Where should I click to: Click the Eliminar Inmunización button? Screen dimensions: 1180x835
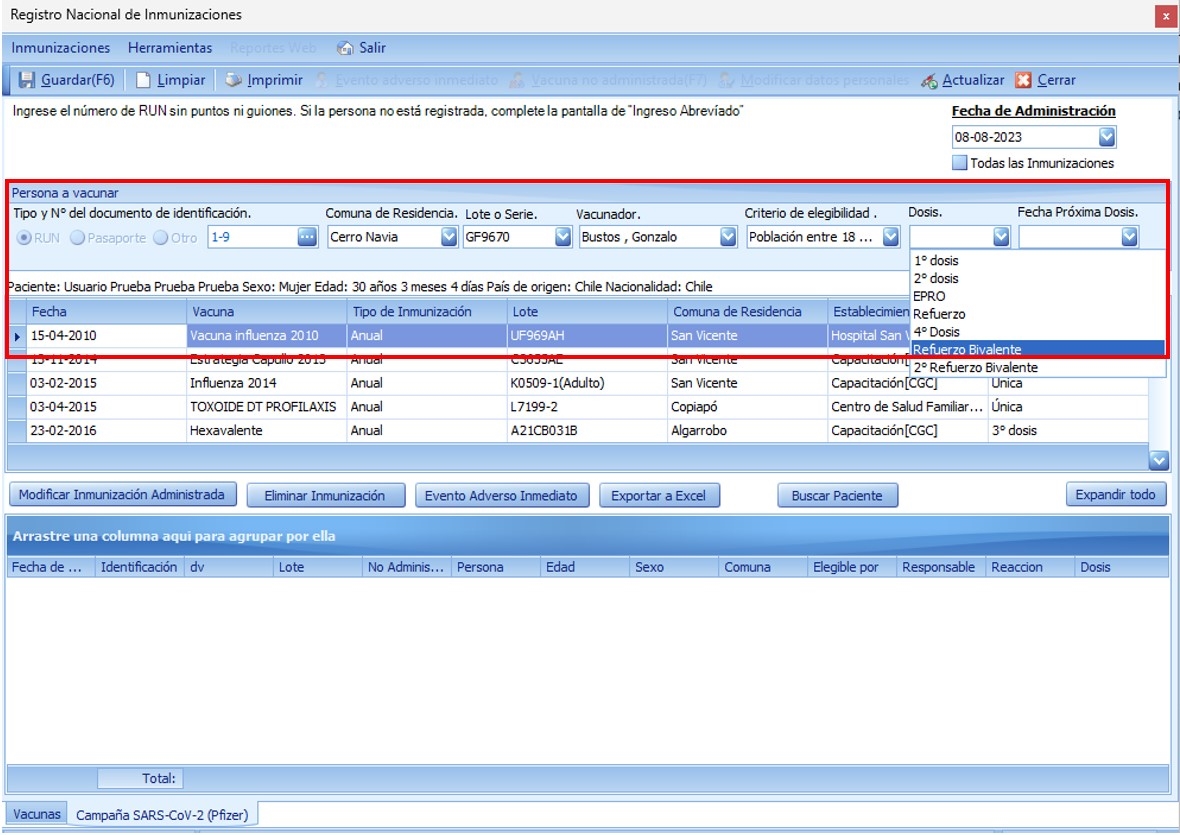coord(325,496)
